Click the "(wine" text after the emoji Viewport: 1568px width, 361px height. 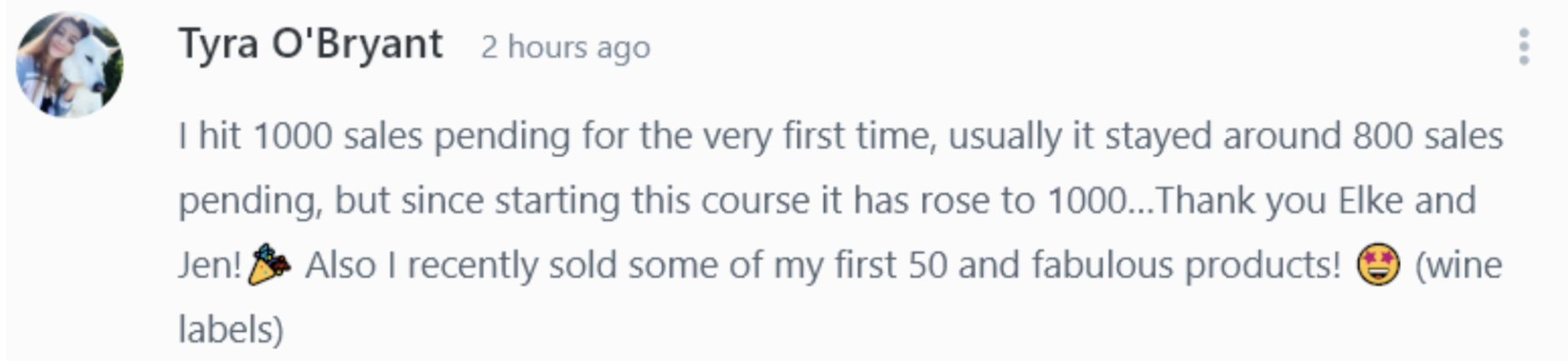tap(1459, 266)
